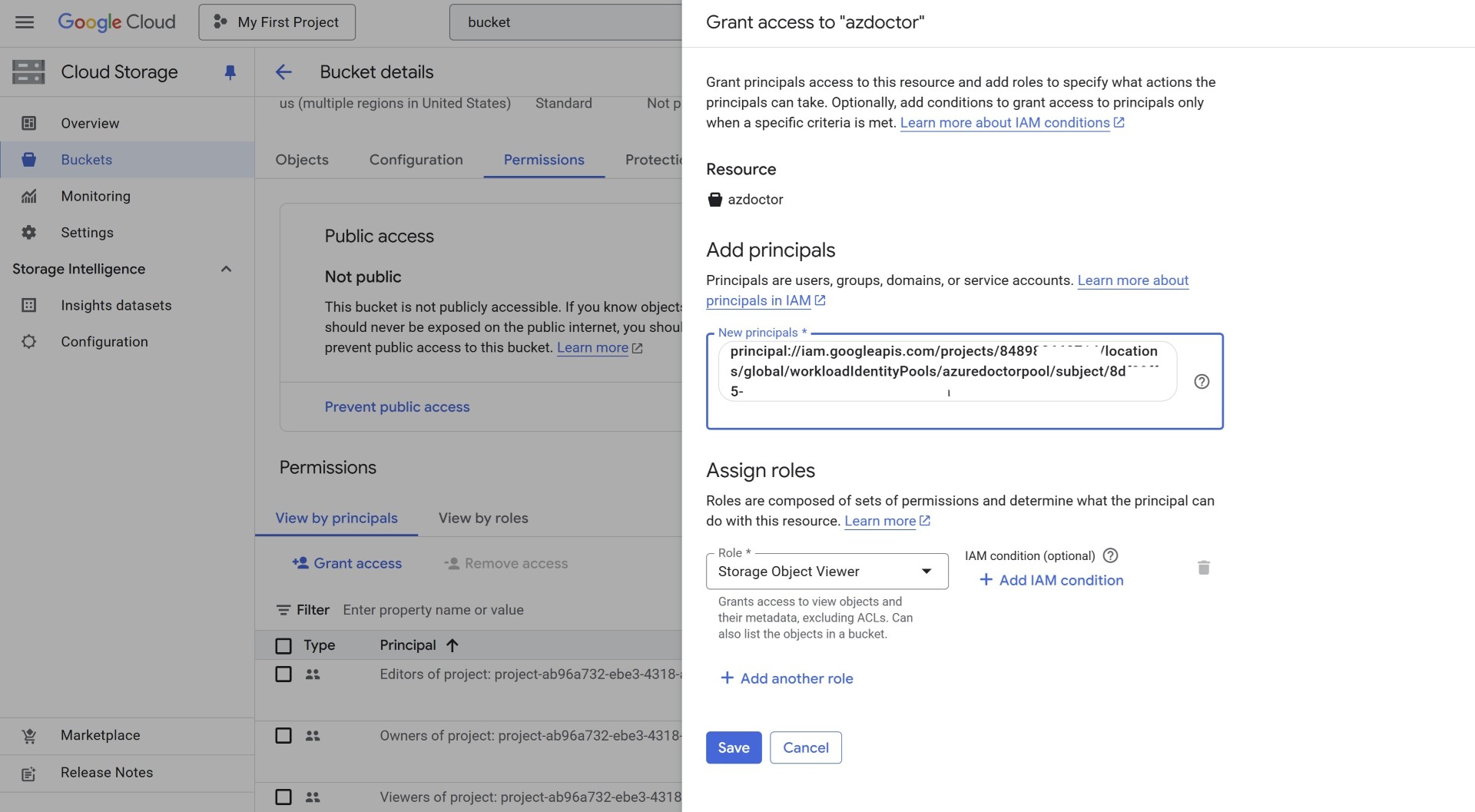Image resolution: width=1475 pixels, height=812 pixels.
Task: Click the Cancel button
Action: (x=805, y=747)
